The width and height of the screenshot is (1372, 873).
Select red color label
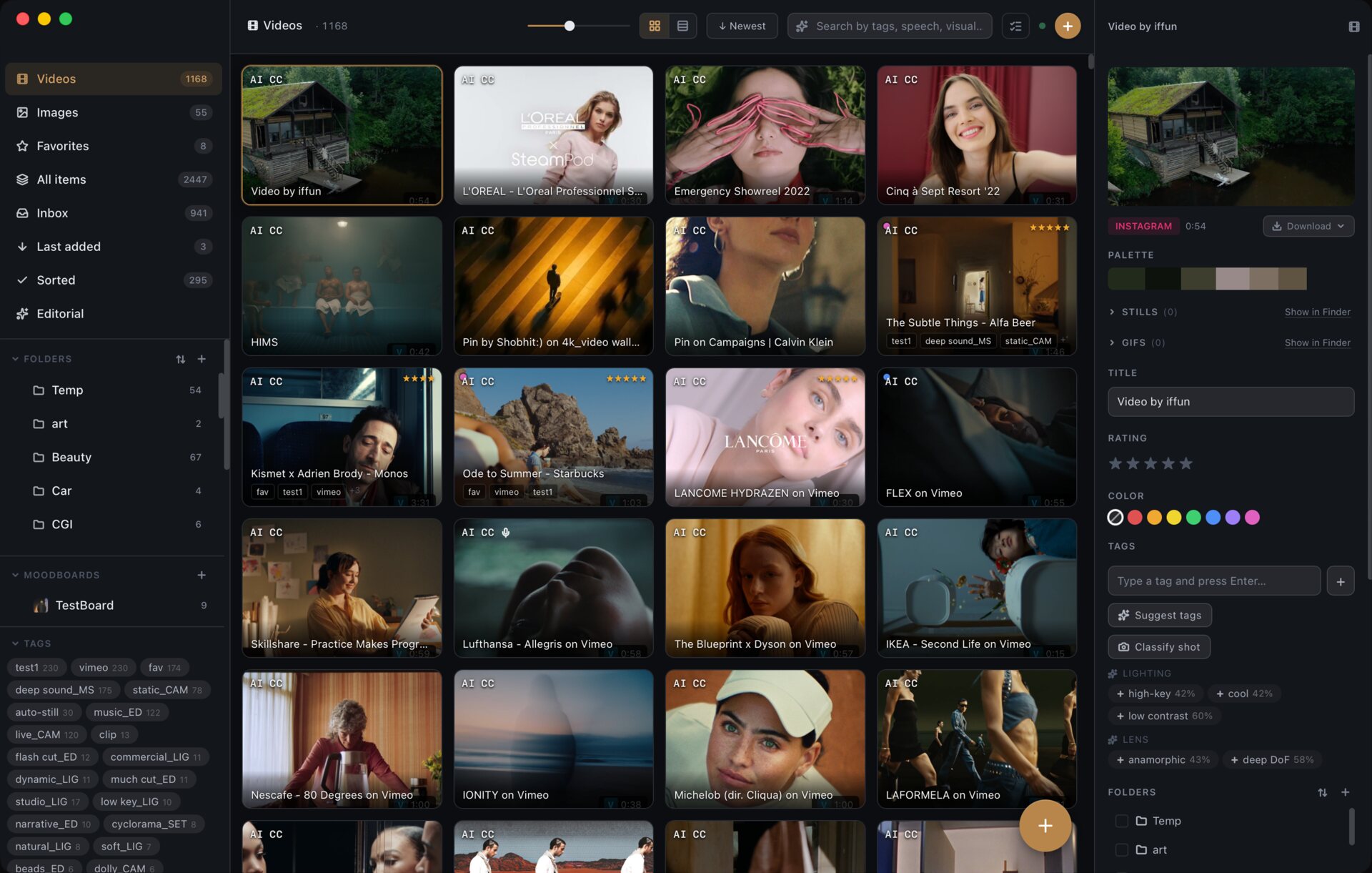point(1135,517)
